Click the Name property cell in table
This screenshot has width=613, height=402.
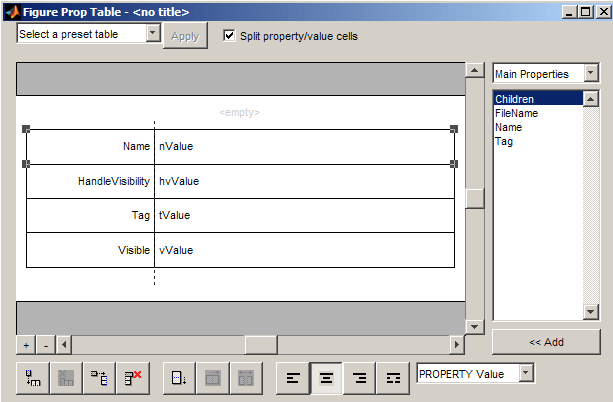[90, 147]
